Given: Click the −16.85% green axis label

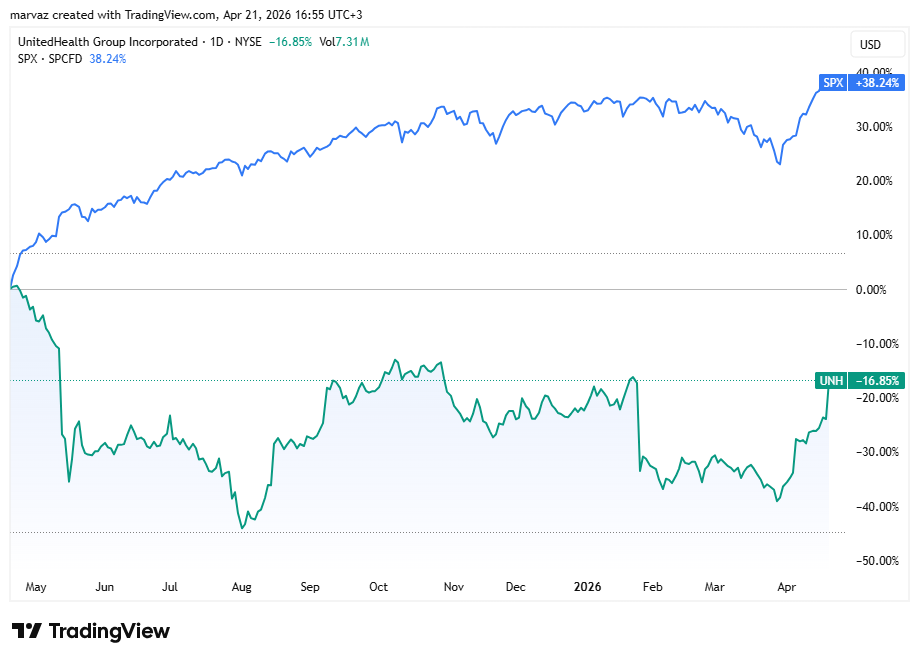Looking at the screenshot, I should [876, 380].
